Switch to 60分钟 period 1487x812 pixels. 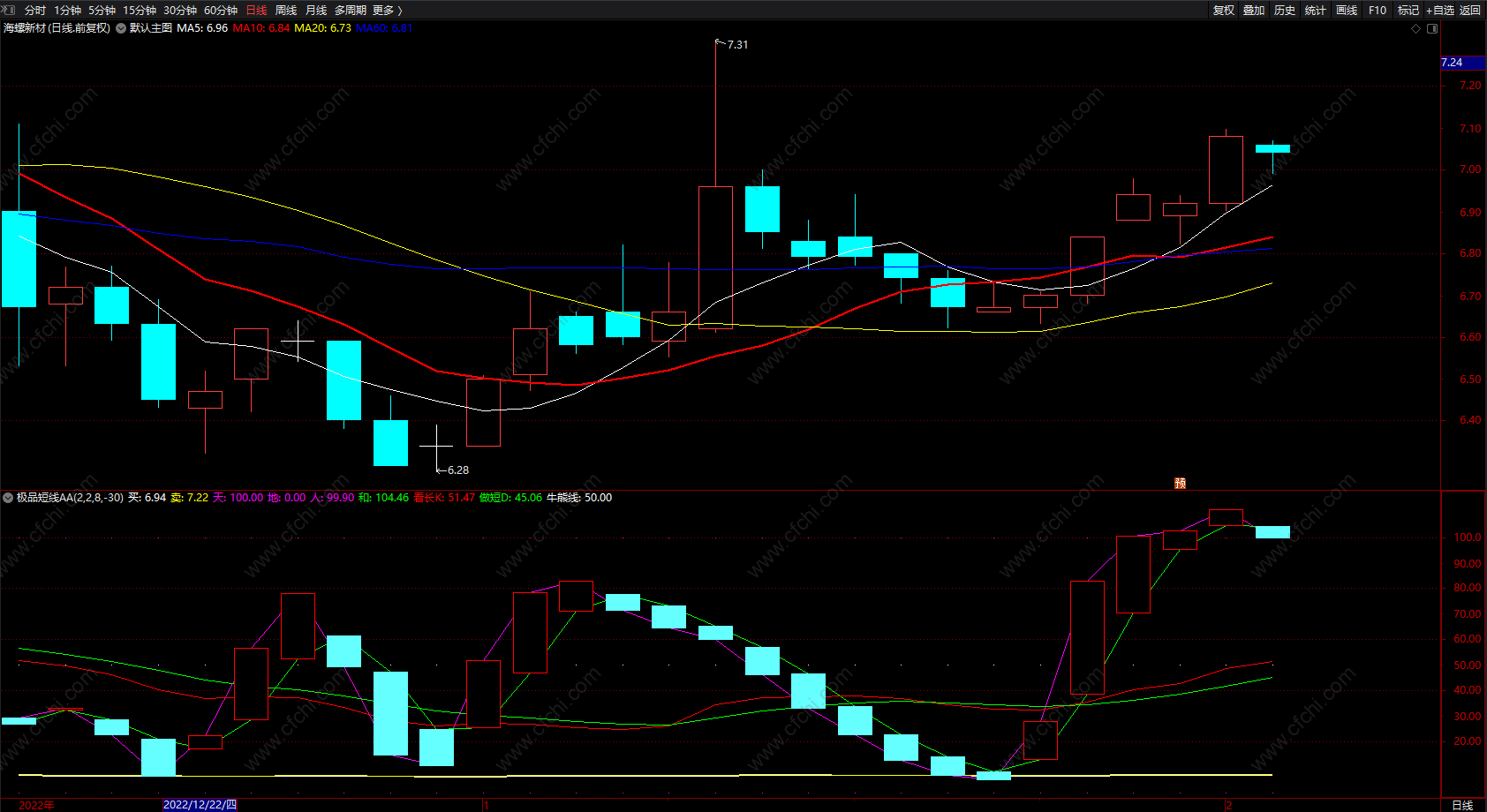coord(221,11)
